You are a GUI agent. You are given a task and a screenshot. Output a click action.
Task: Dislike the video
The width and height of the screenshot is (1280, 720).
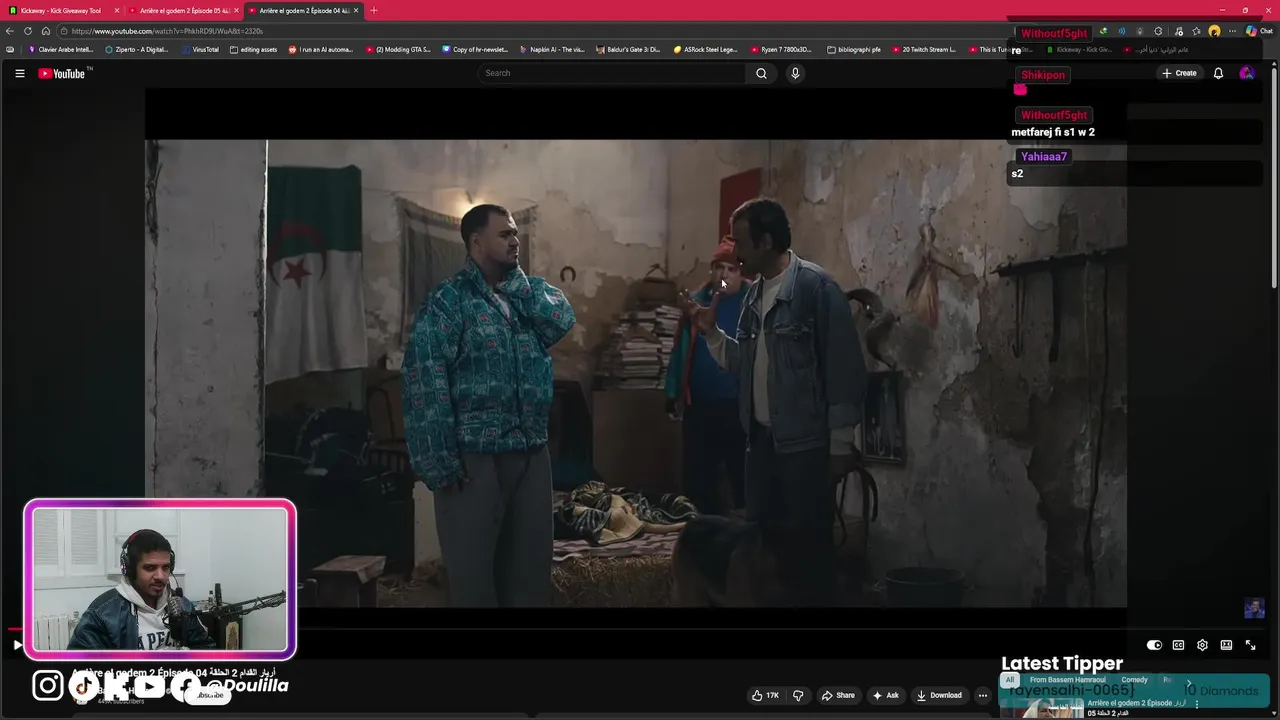pyautogui.click(x=798, y=695)
